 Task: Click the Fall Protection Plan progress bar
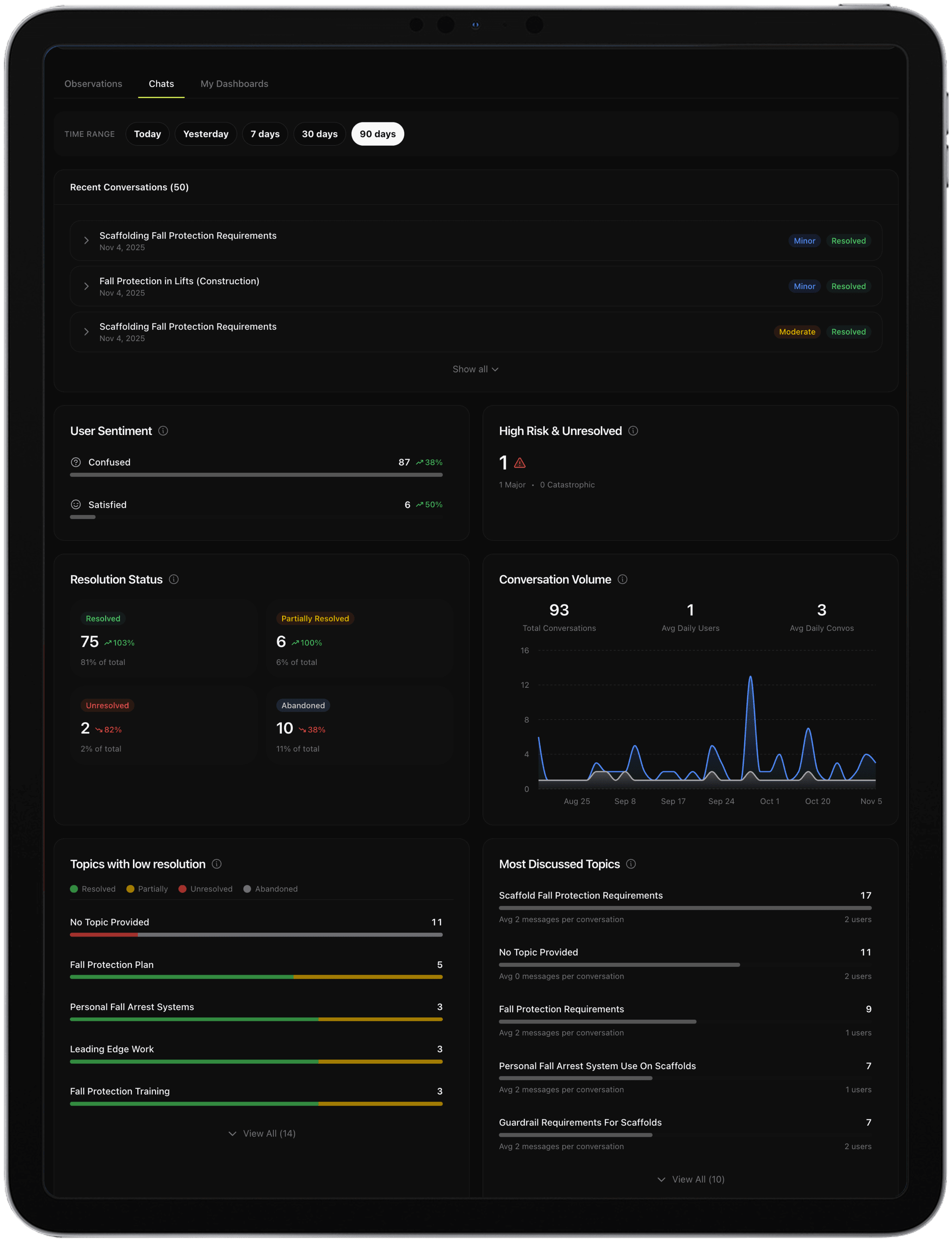(x=255, y=977)
